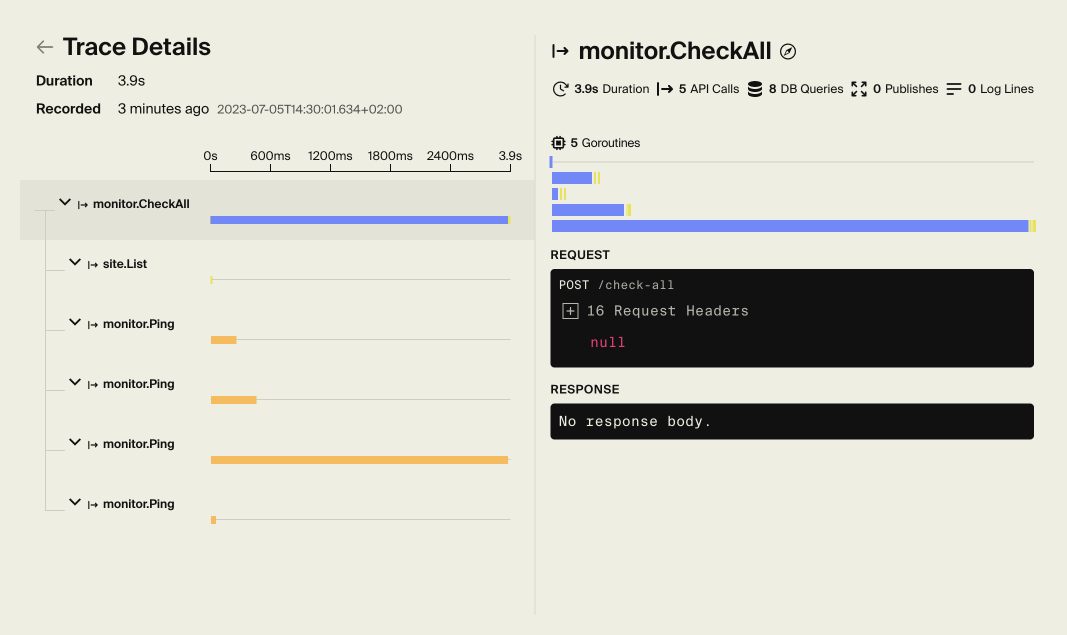The width and height of the screenshot is (1067, 635).
Task: Click the arrow glyph before monitor.CheckAll heading
Action: [557, 50]
